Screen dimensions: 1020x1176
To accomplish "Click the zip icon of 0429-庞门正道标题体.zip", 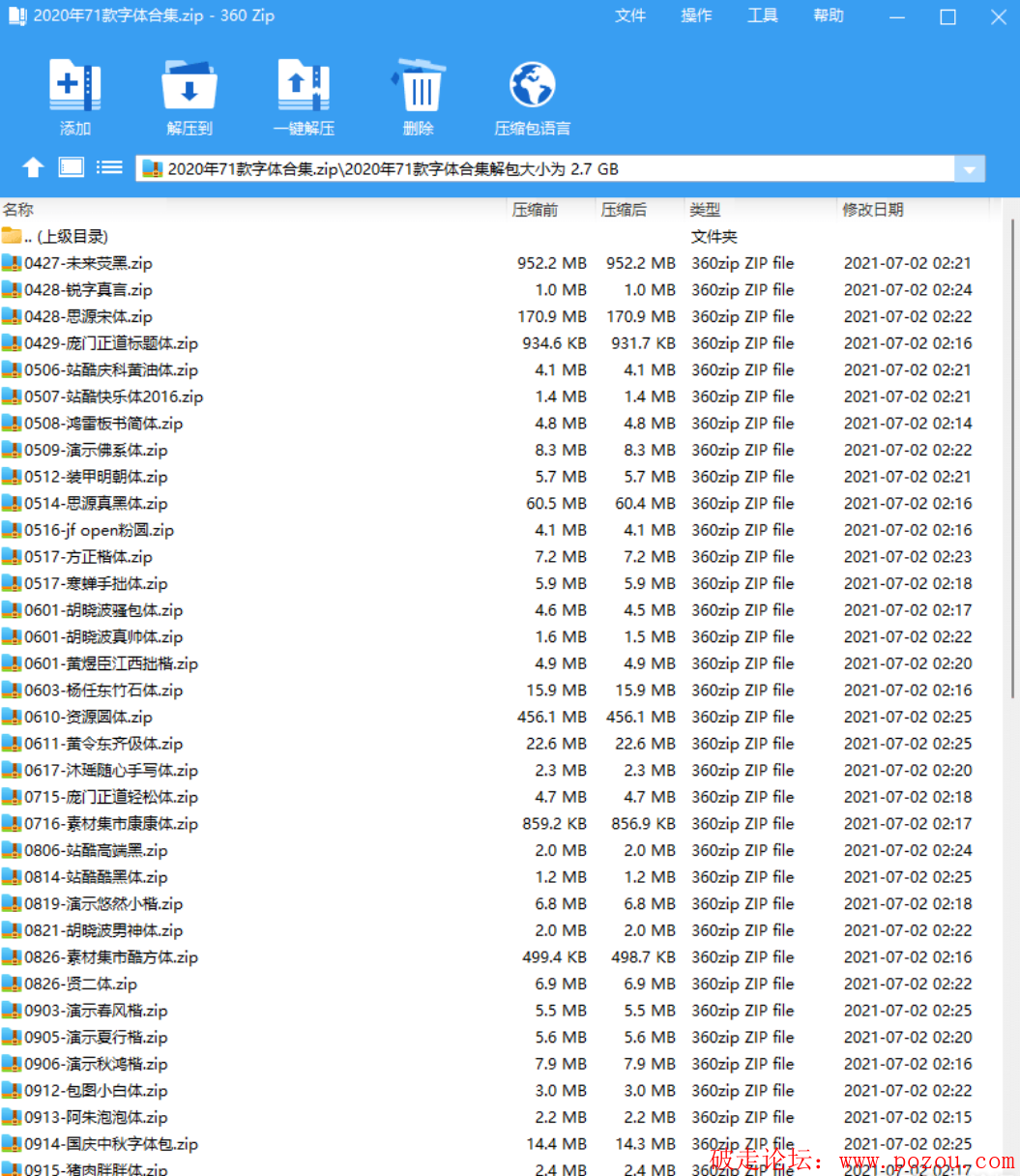I will point(12,343).
